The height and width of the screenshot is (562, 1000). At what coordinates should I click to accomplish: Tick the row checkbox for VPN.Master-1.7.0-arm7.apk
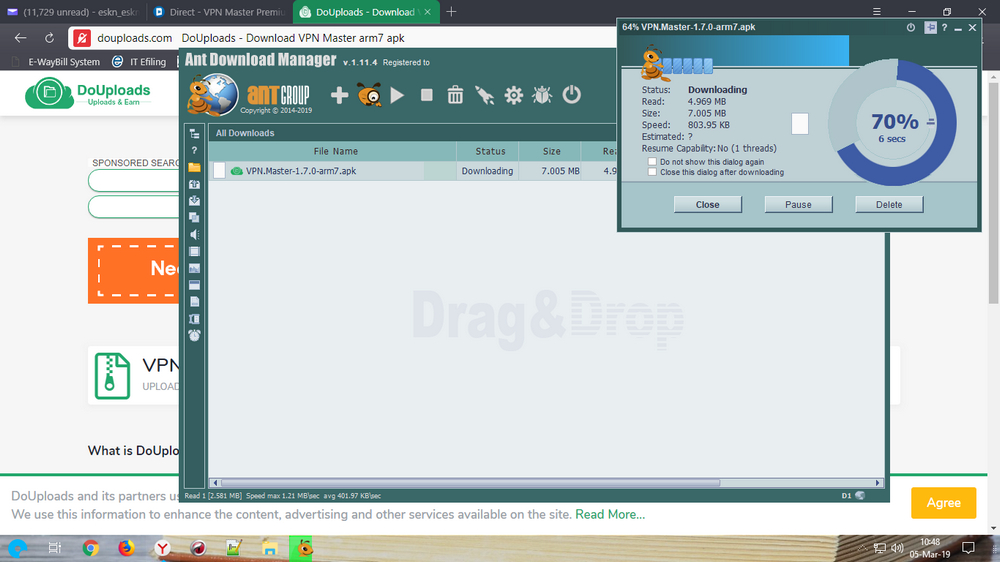coord(219,171)
